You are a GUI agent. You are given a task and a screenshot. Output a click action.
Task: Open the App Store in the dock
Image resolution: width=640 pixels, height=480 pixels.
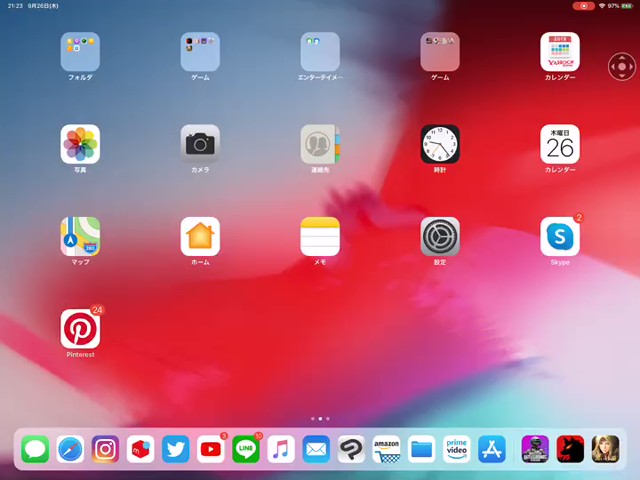pyautogui.click(x=491, y=449)
